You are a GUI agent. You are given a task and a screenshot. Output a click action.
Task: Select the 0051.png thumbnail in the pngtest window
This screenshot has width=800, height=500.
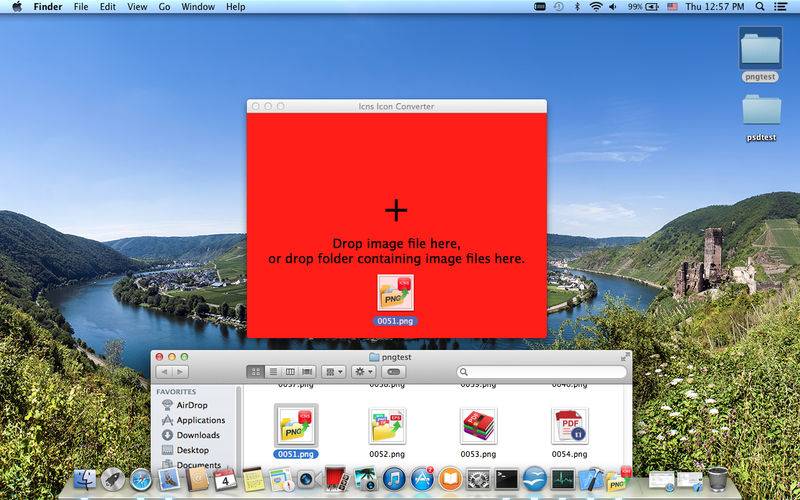(x=296, y=425)
